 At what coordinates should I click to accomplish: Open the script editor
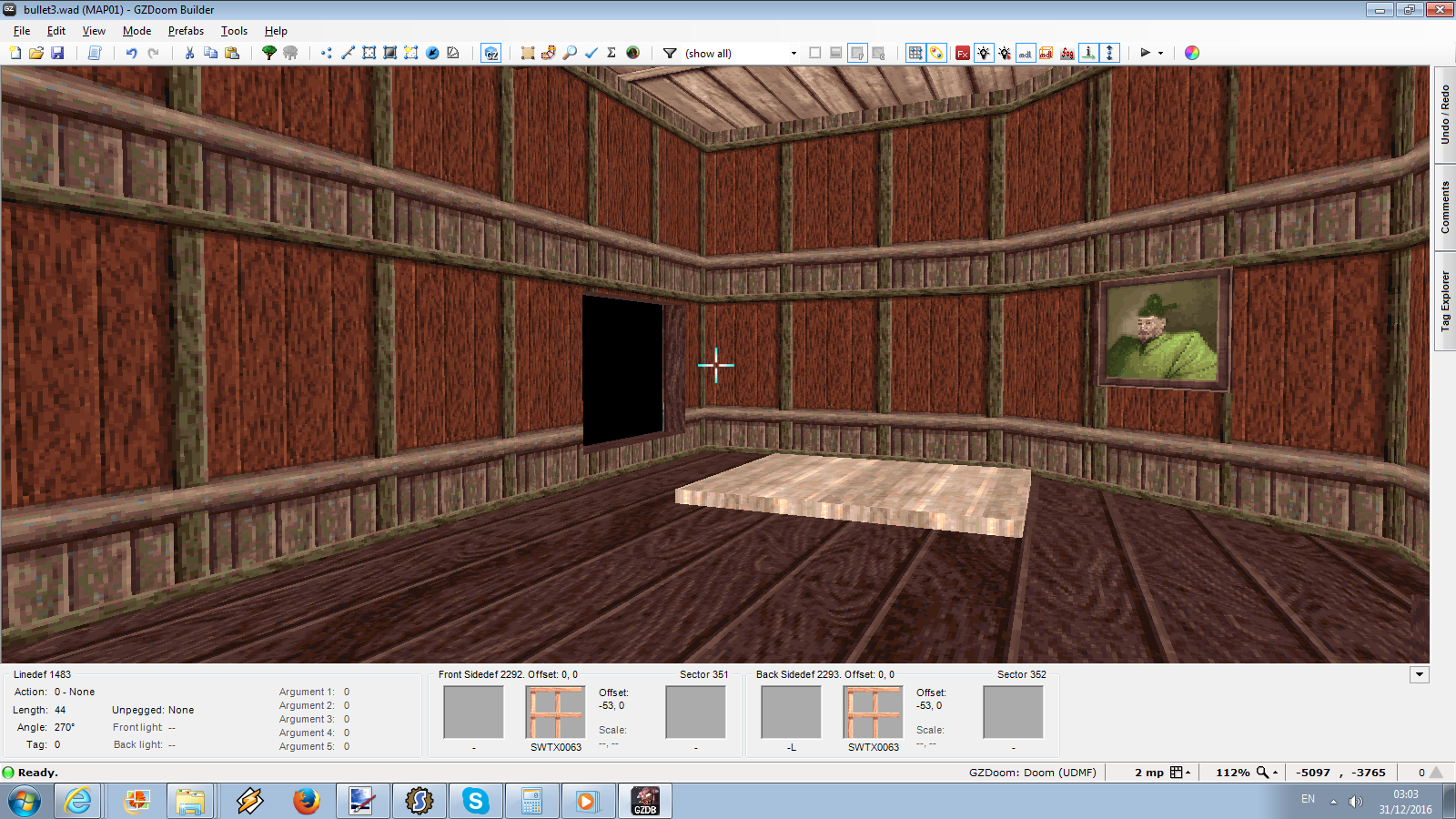94,53
